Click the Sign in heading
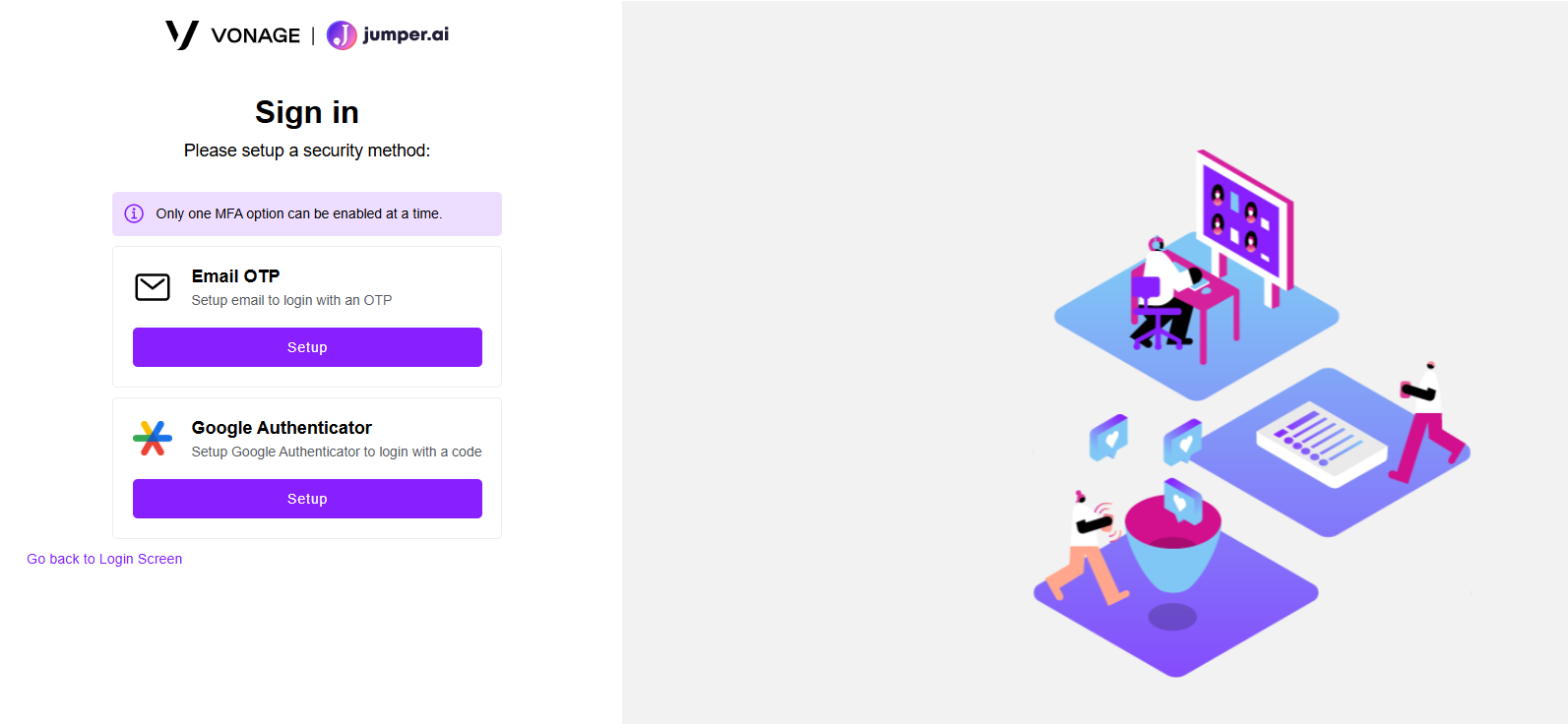 [x=307, y=112]
